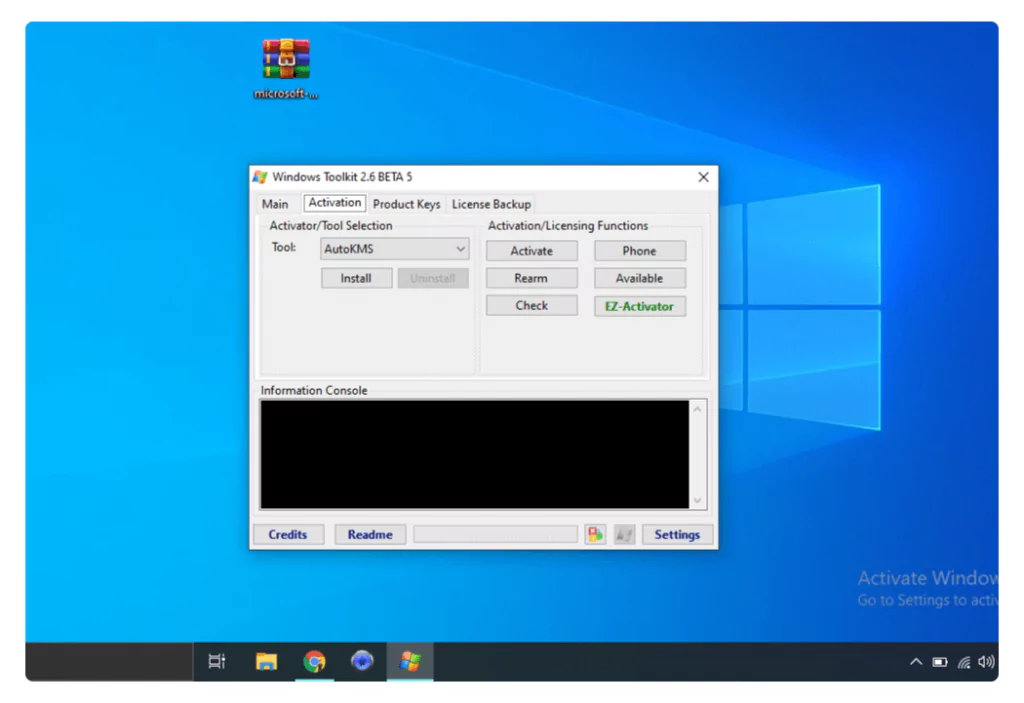Click the Activate button
This screenshot has width=1024, height=703.
531,250
